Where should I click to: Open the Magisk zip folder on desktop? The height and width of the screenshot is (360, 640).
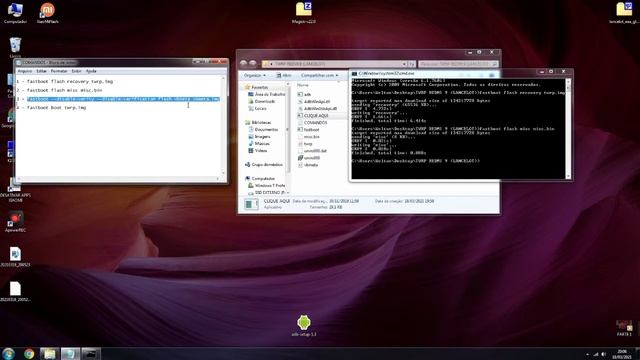(304, 13)
